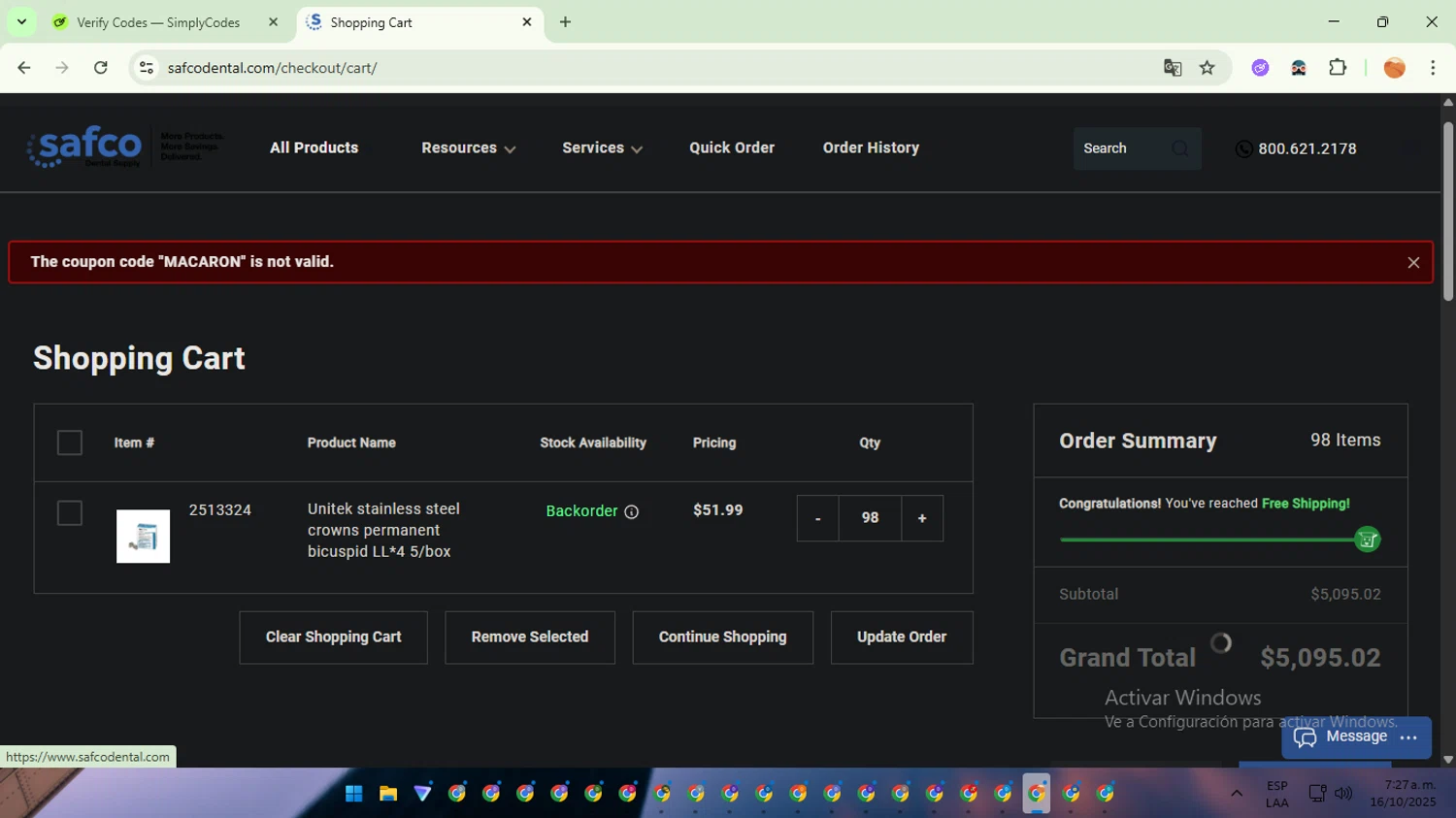Open the tab search dropdown arrow

pyautogui.click(x=21, y=22)
